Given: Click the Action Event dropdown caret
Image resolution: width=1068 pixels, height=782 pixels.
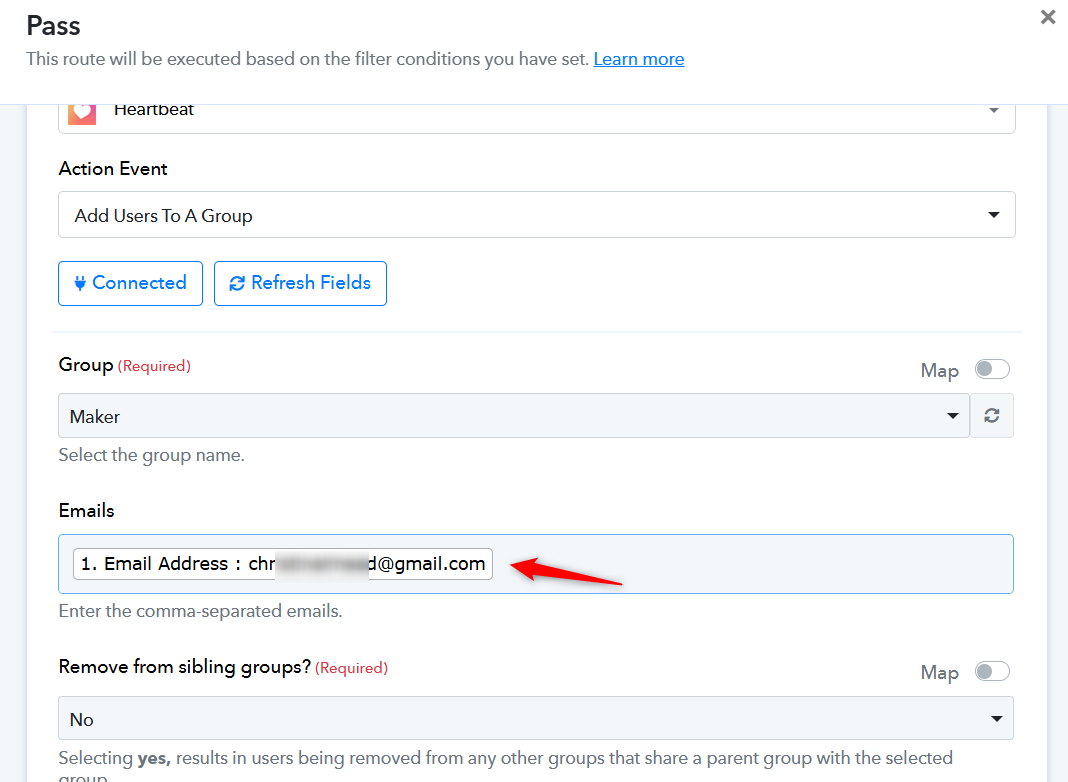Looking at the screenshot, I should coord(994,215).
